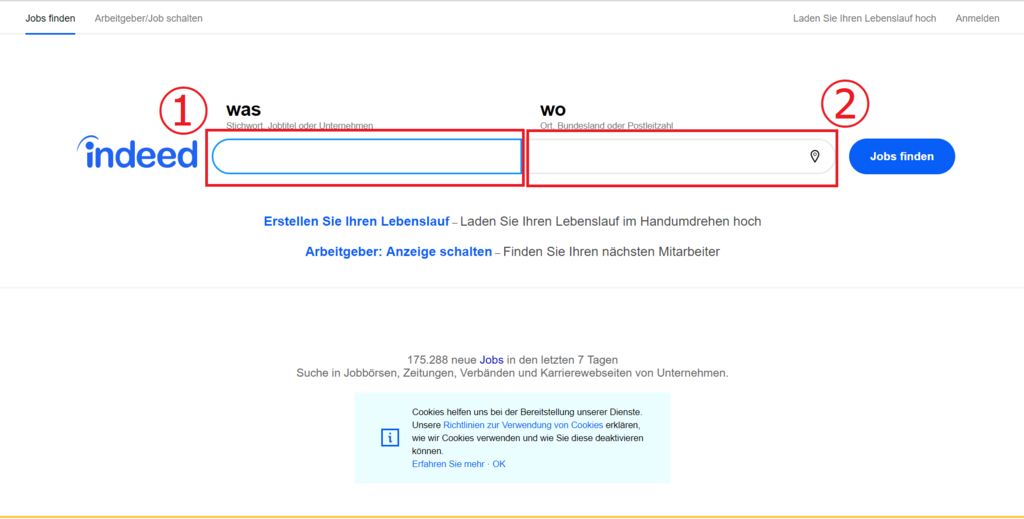This screenshot has height=519, width=1024.
Task: Click OK to dismiss the cookie notice
Action: tap(499, 464)
